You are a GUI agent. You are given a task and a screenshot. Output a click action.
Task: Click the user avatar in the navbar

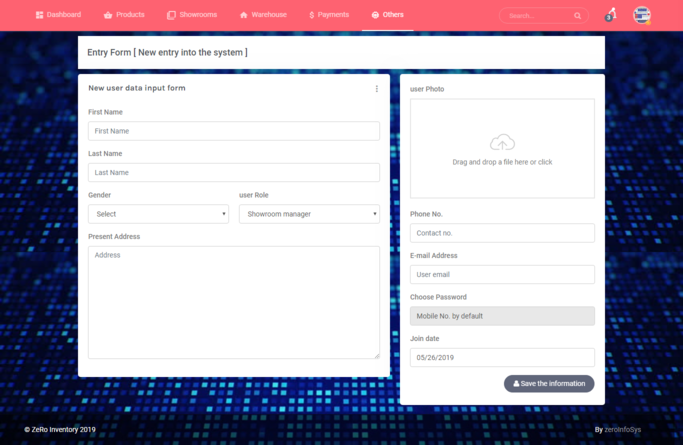[x=642, y=15]
